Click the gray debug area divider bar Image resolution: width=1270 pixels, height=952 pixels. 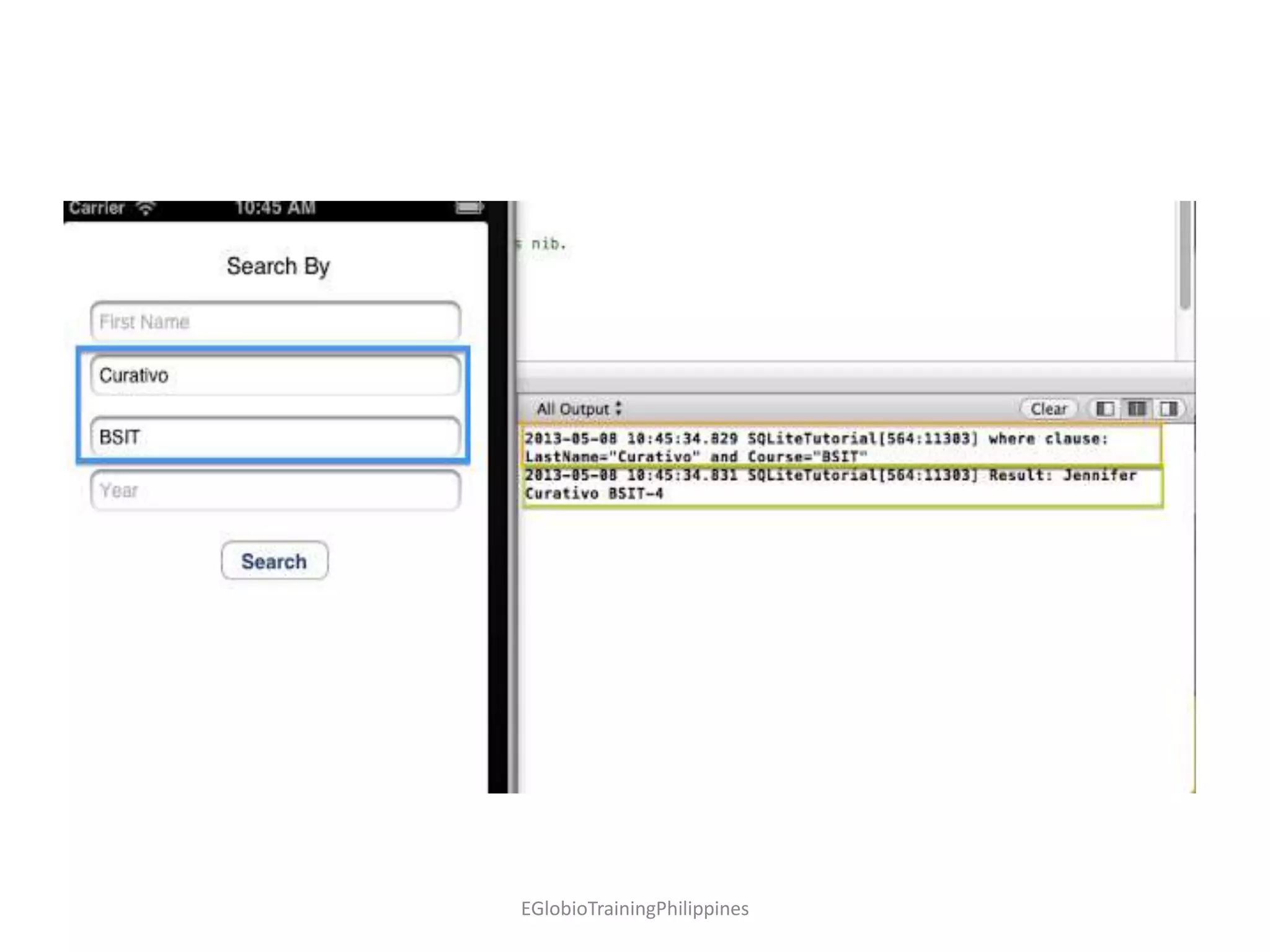855,376
